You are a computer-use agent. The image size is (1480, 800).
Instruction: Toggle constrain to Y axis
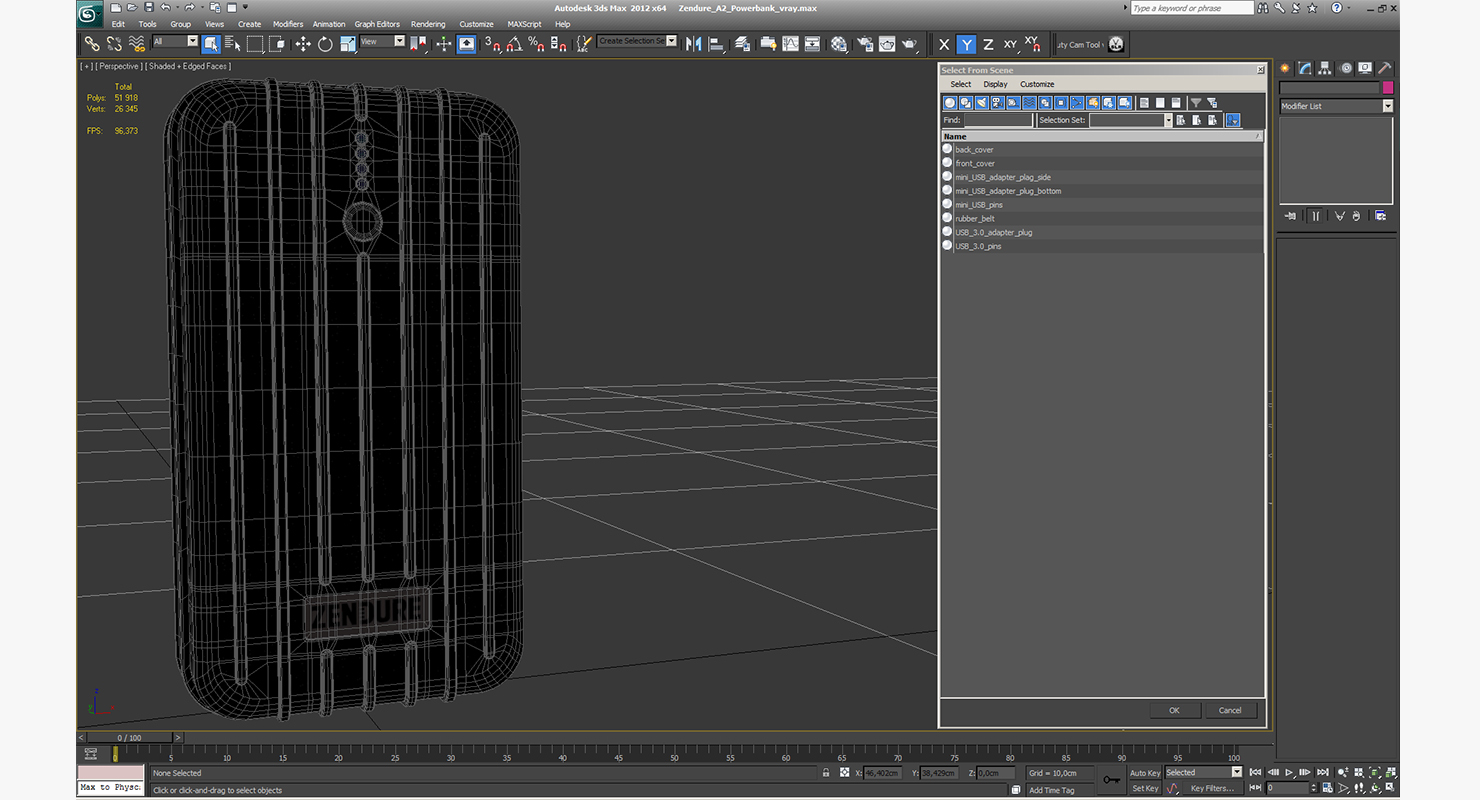966,44
